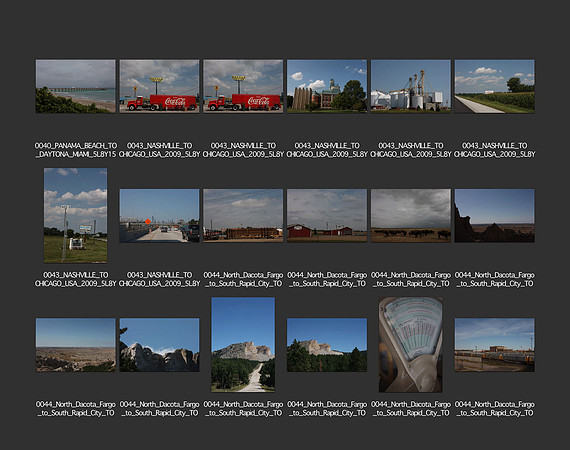The height and width of the screenshot is (450, 570).
Task: Click the 0044_North_Dacota_Fargo label under the logs photo
Action: click(243, 279)
